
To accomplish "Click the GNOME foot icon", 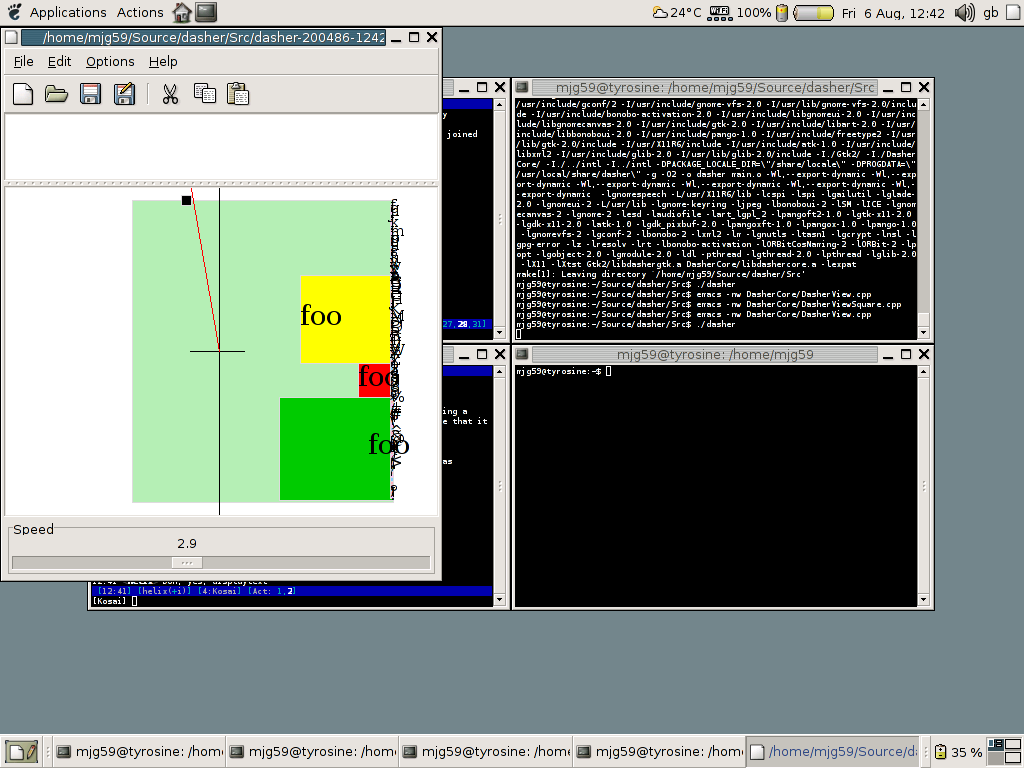I will coord(14,12).
